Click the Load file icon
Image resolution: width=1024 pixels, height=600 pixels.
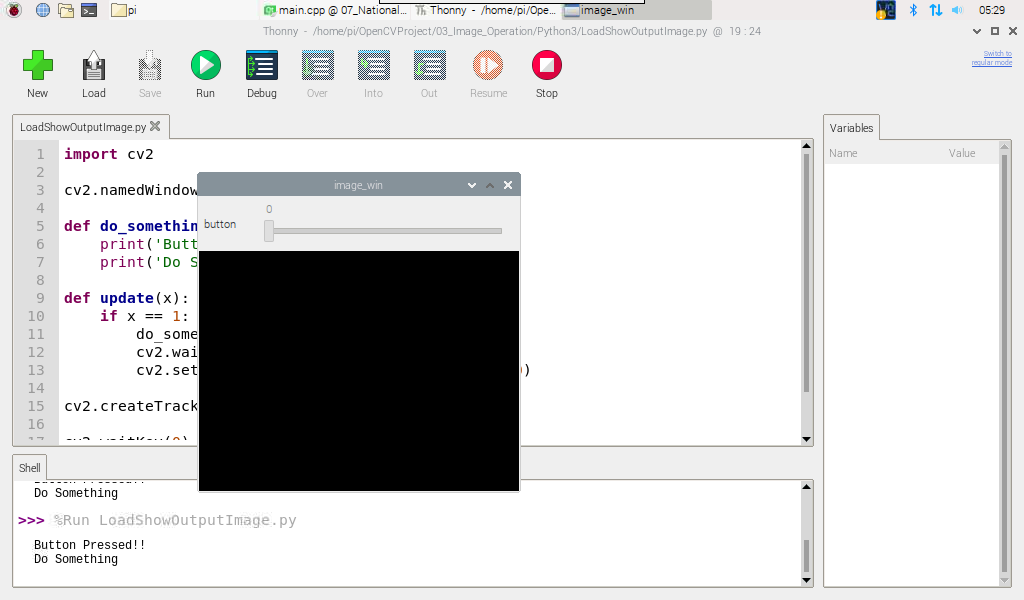[93, 65]
